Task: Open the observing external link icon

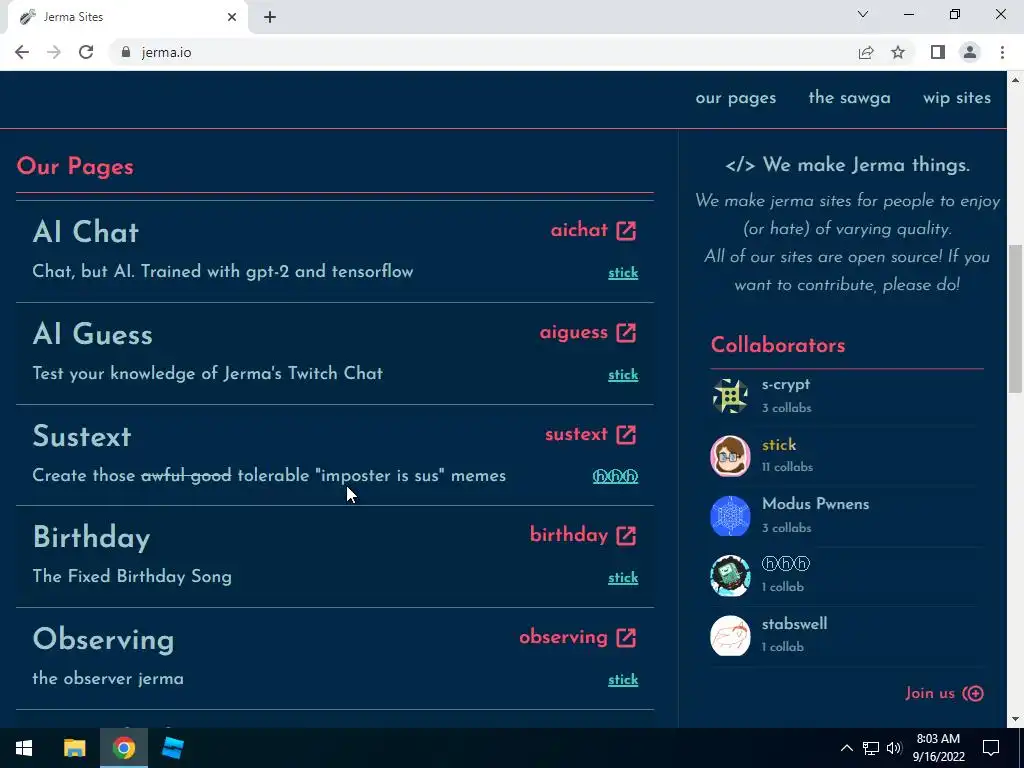Action: 626,637
